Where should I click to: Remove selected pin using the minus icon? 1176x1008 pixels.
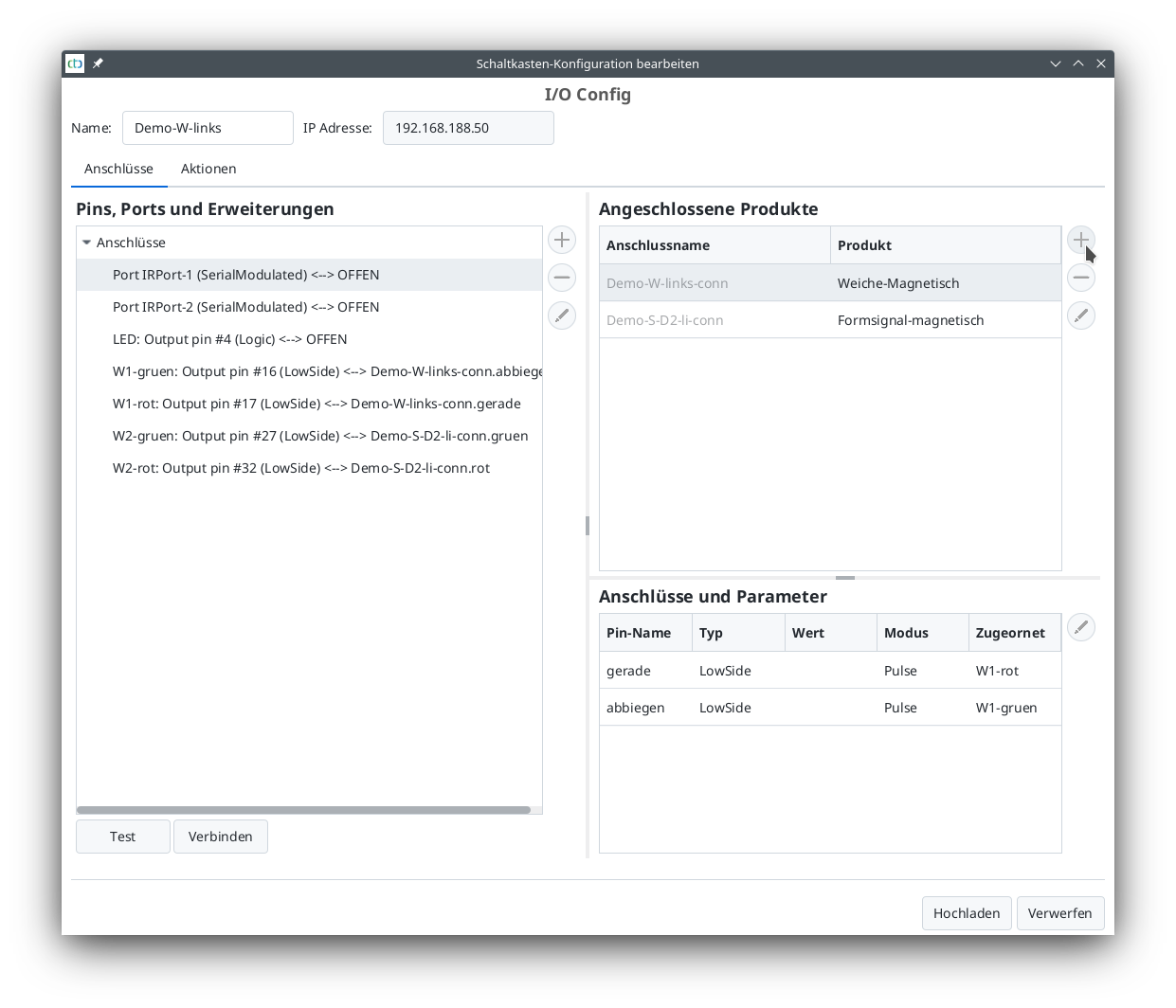click(x=561, y=278)
